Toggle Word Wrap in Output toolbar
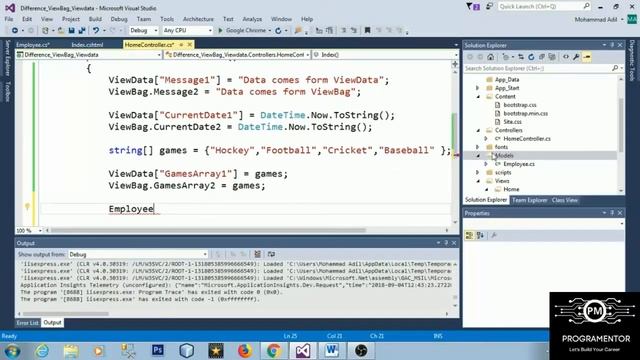Screen dimensions: 640x360 tap(271, 254)
